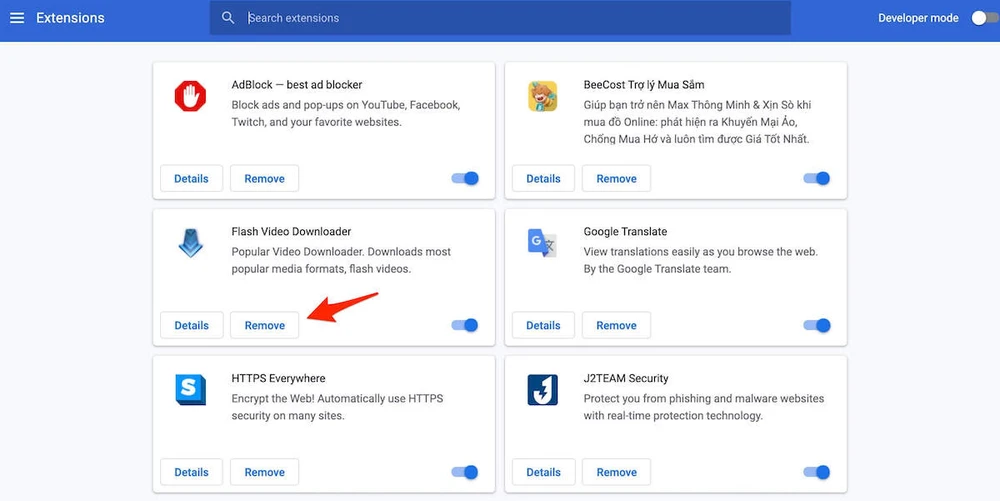1000x501 pixels.
Task: Open Details for J2TEAM Security
Action: [x=543, y=472]
